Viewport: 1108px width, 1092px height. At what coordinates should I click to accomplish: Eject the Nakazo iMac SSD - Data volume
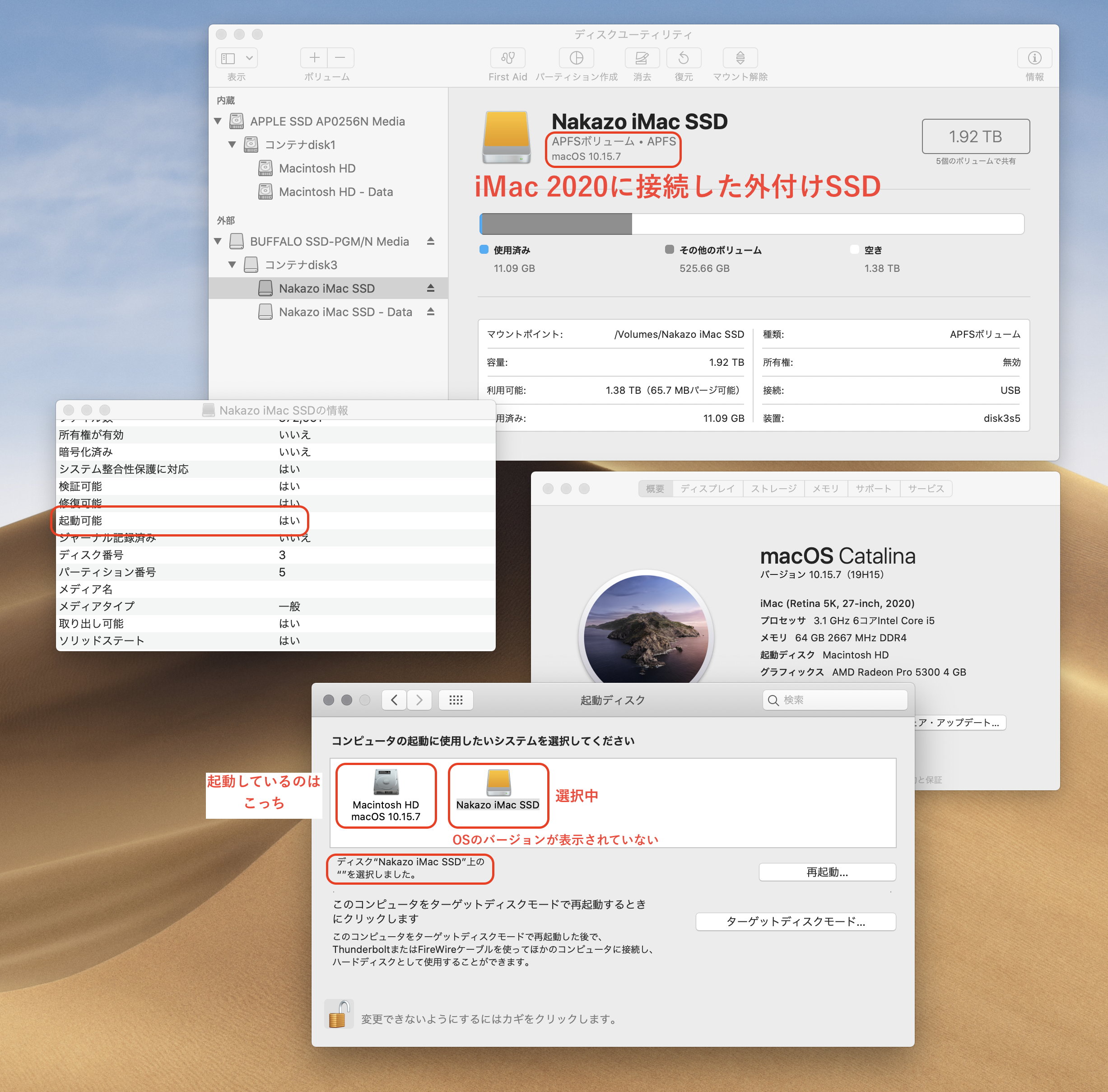tap(431, 312)
